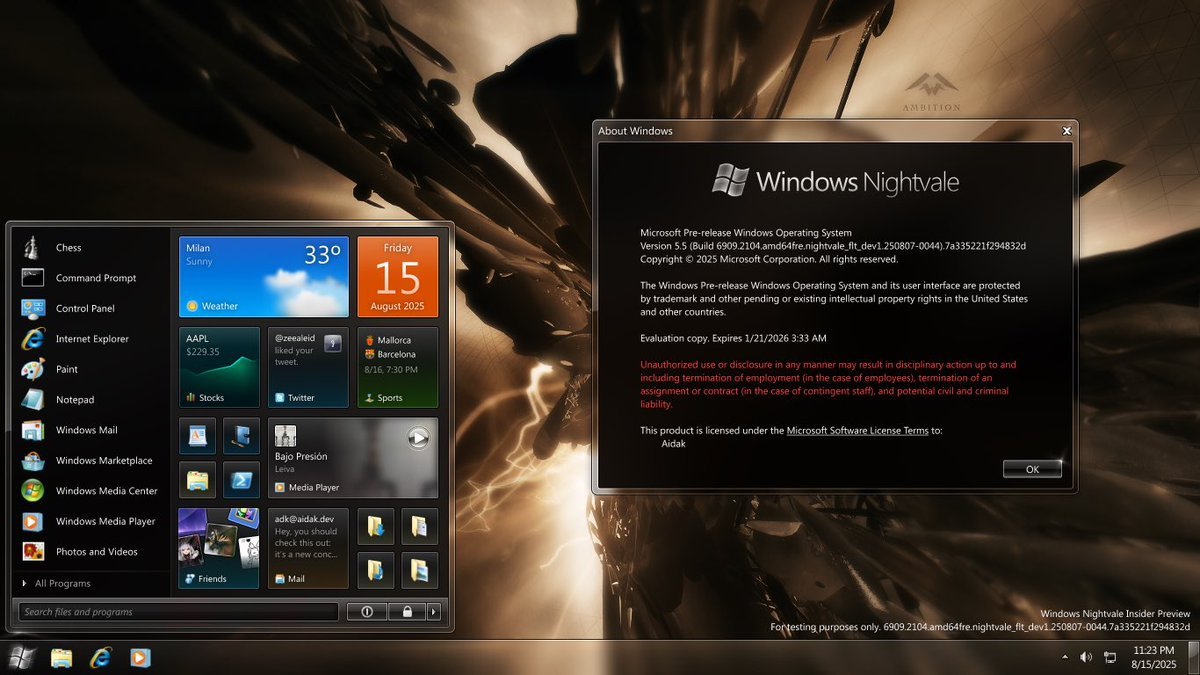The width and height of the screenshot is (1200, 675).
Task: Close the About Windows dialog
Action: [x=1067, y=130]
